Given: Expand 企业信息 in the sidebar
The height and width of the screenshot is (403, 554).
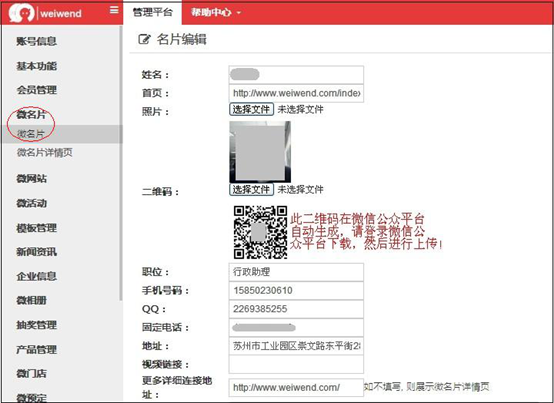Looking at the screenshot, I should pyautogui.click(x=36, y=276).
